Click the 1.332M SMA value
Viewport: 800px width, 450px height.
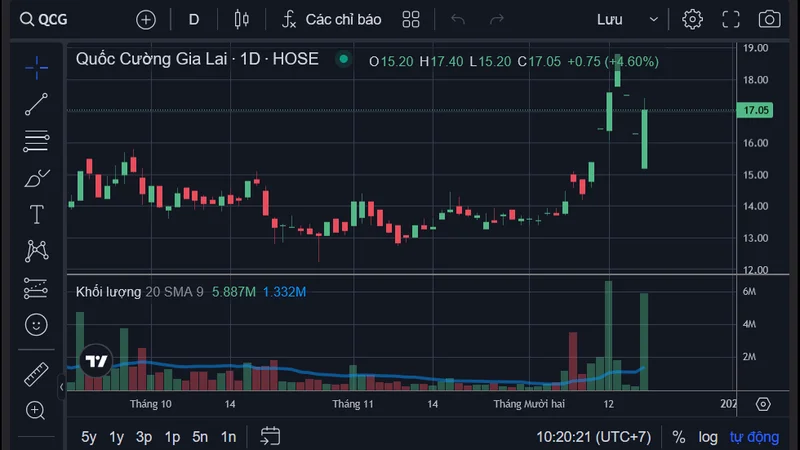click(284, 292)
